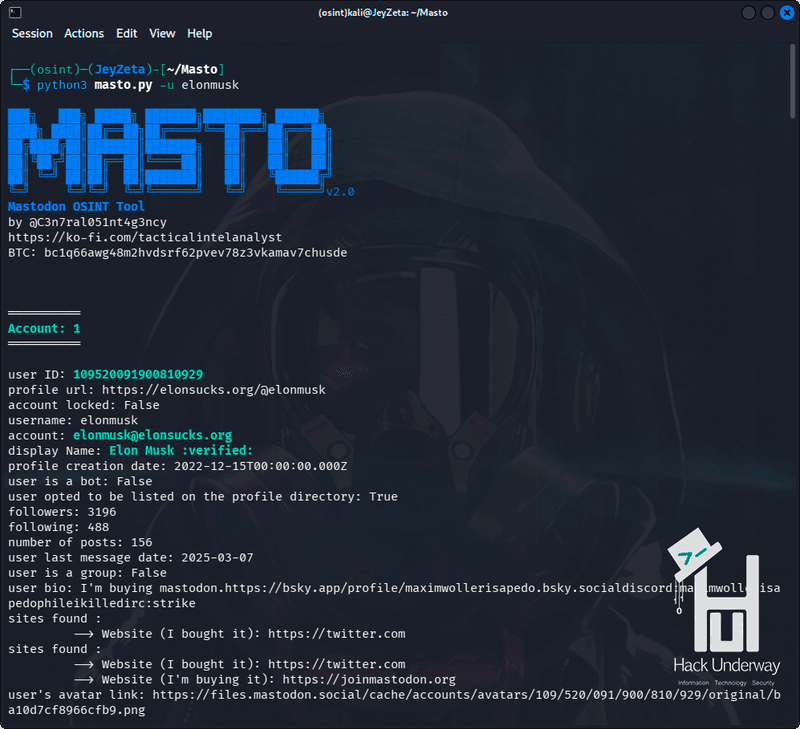Click the 'followers: 3196' line
This screenshot has height=729, width=800.
[62, 512]
